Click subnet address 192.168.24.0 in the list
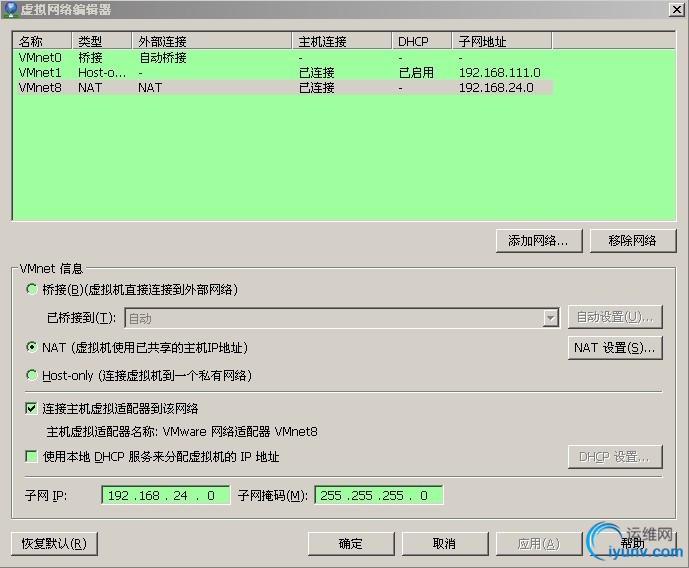Viewport: 689px width, 568px height. pyautogui.click(x=496, y=87)
